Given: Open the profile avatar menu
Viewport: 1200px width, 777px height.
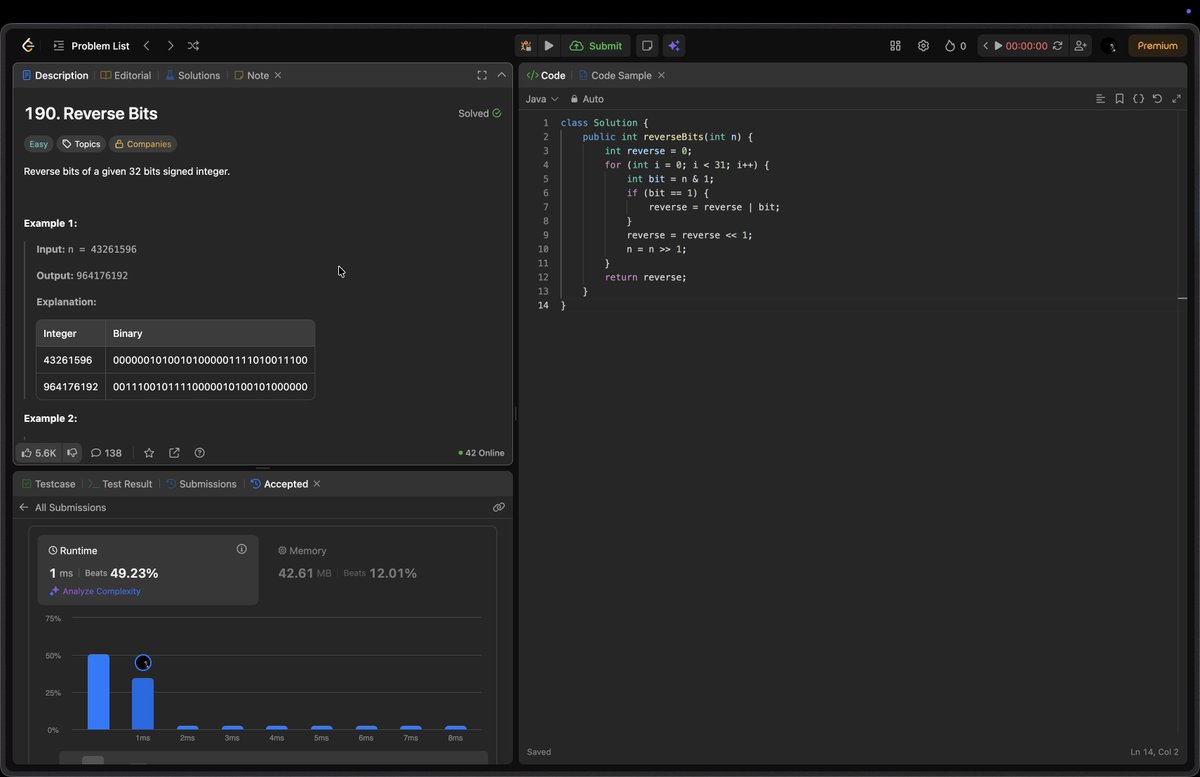Looking at the screenshot, I should [x=1108, y=46].
